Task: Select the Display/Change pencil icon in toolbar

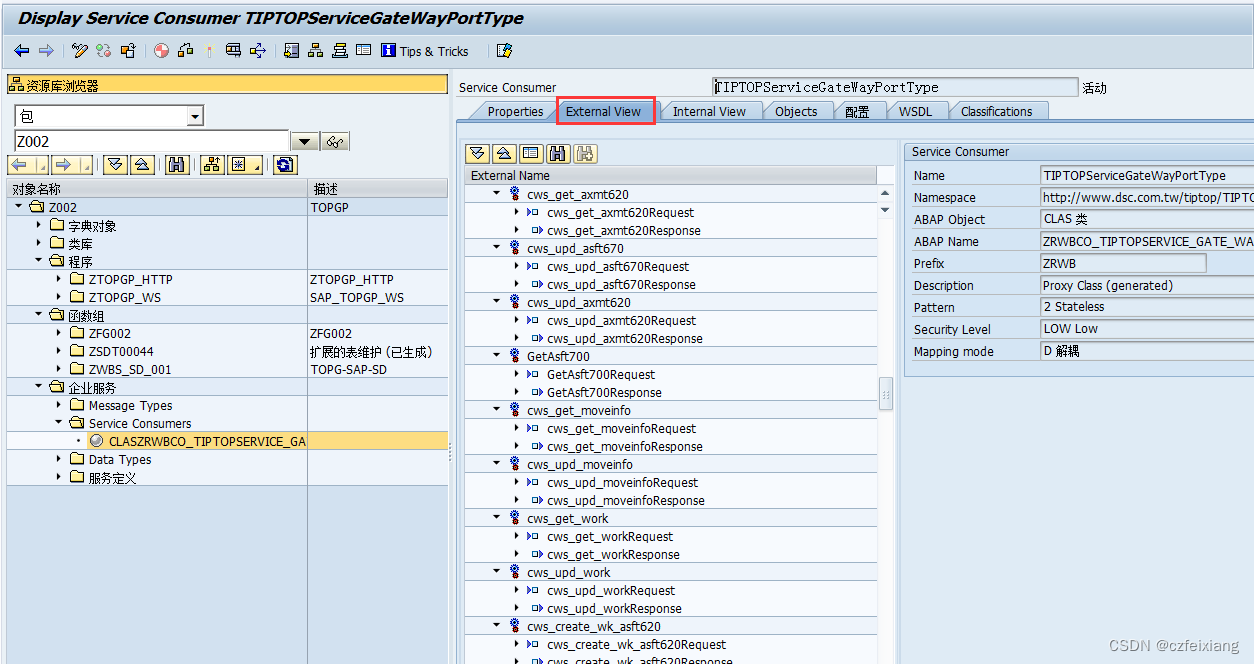Action: click(80, 50)
